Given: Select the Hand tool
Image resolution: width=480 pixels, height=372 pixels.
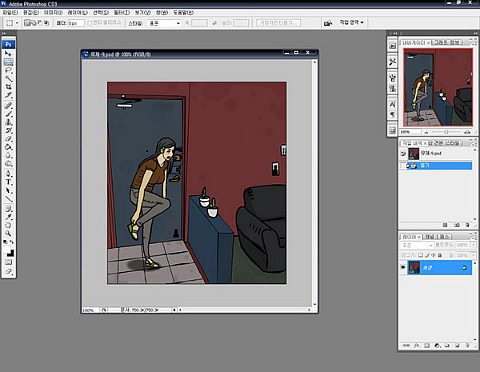Looking at the screenshot, I should click(x=8, y=225).
